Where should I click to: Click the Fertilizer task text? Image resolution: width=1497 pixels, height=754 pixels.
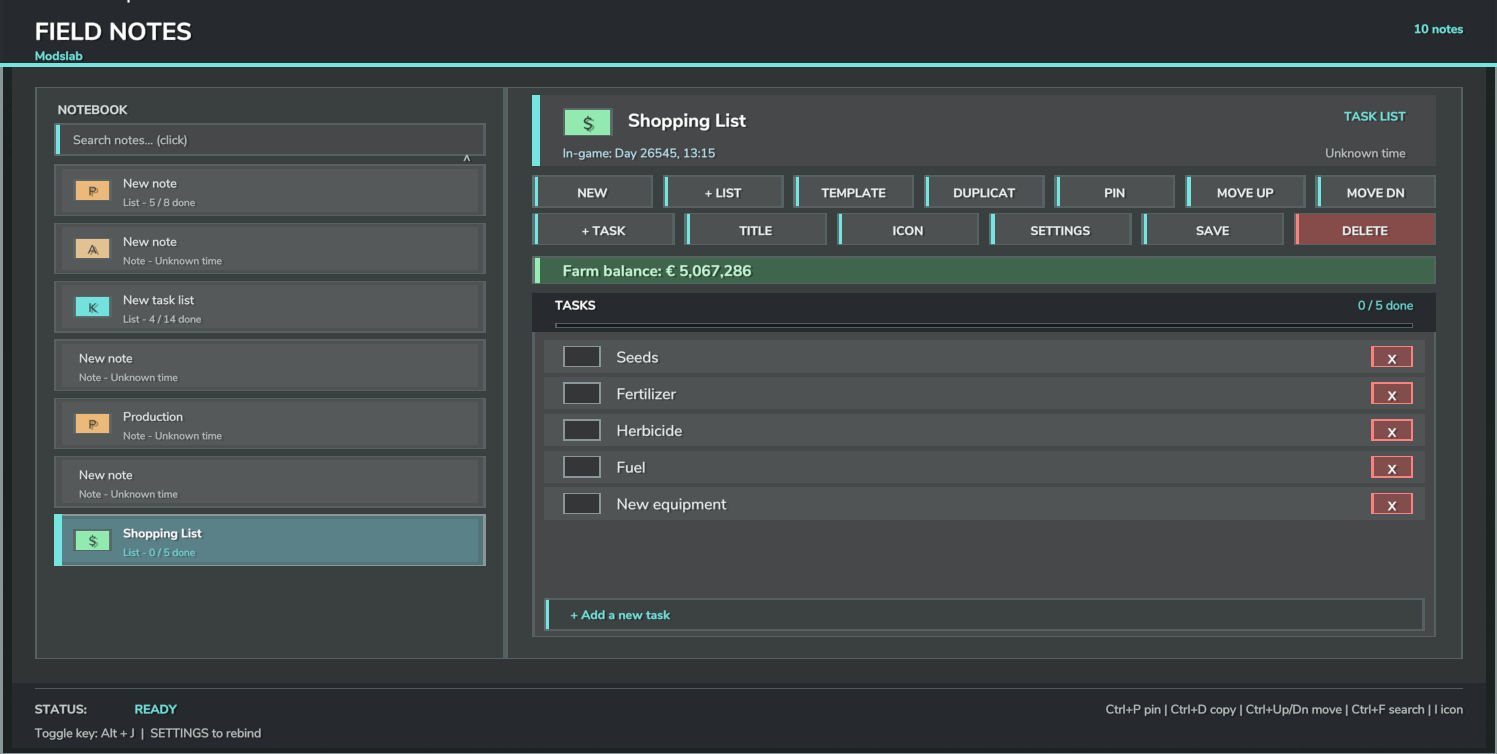point(646,394)
